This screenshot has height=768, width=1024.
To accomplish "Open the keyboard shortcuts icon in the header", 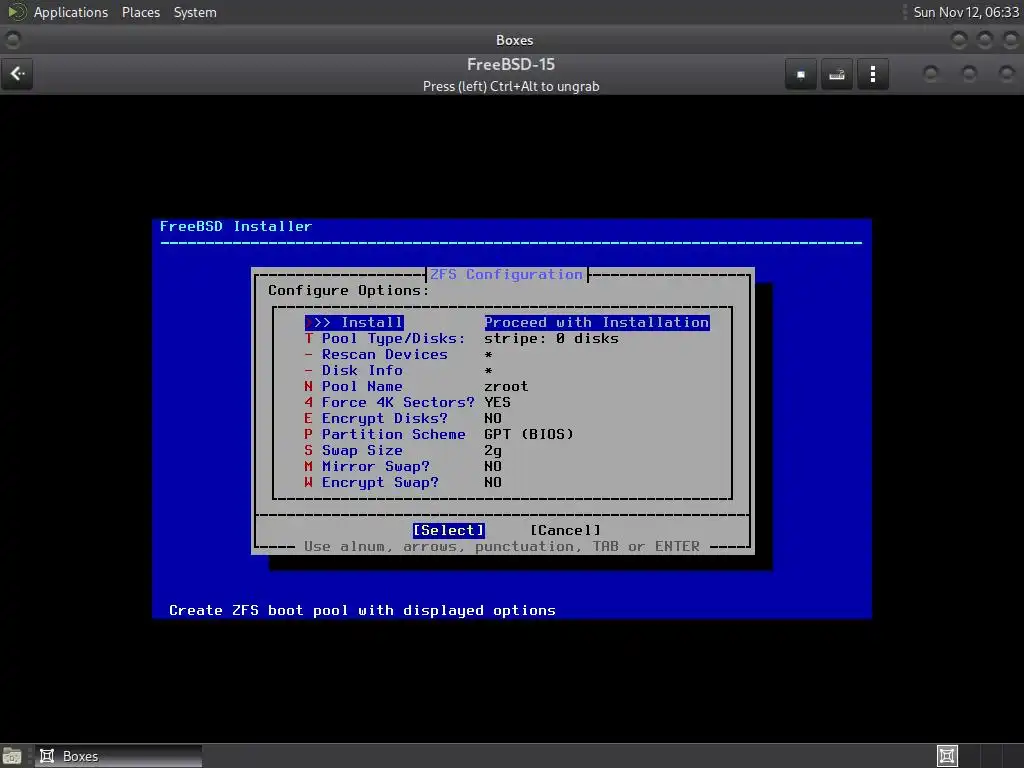I will (837, 74).
